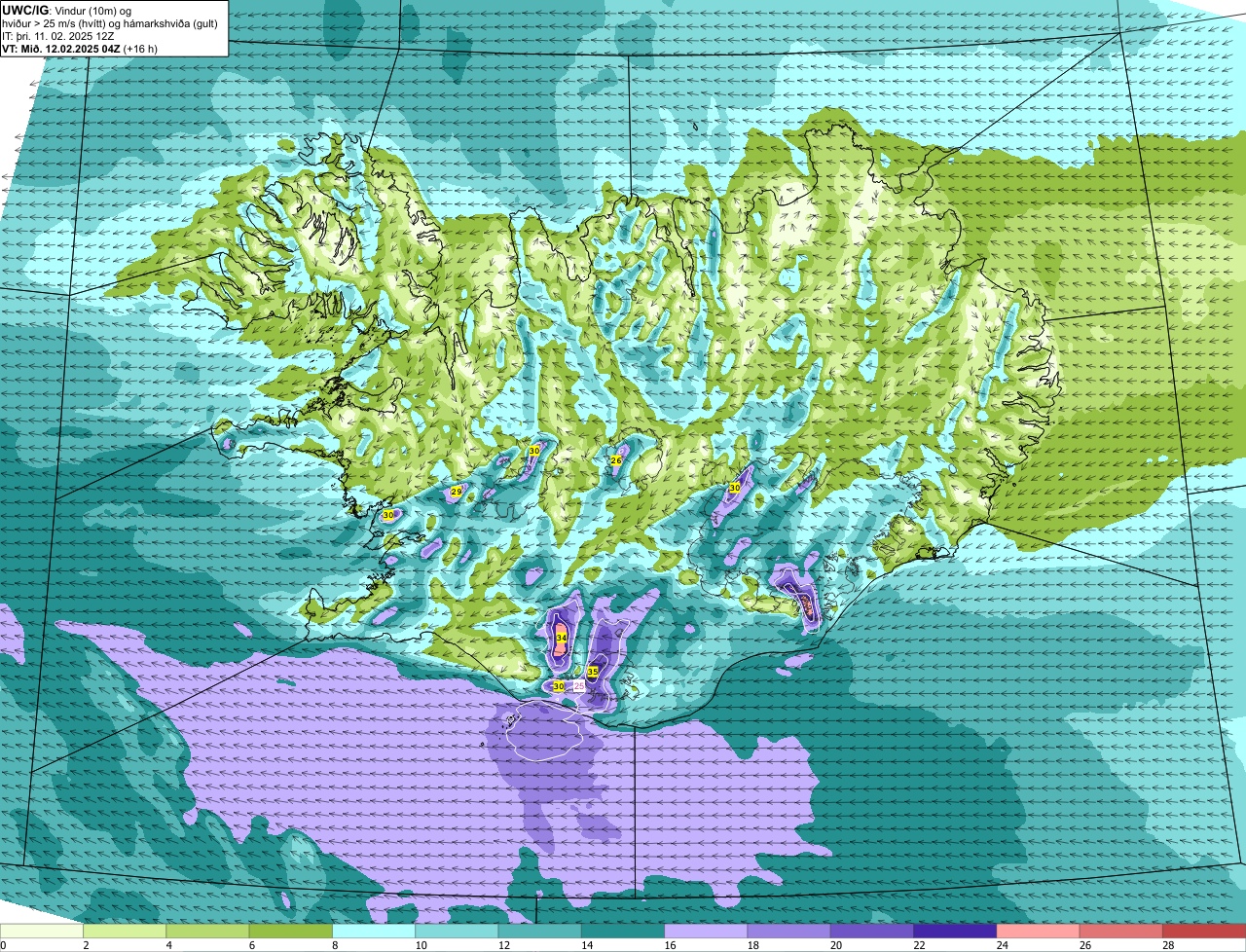Click the red above-28 m/s legend swatch

[1204, 931]
